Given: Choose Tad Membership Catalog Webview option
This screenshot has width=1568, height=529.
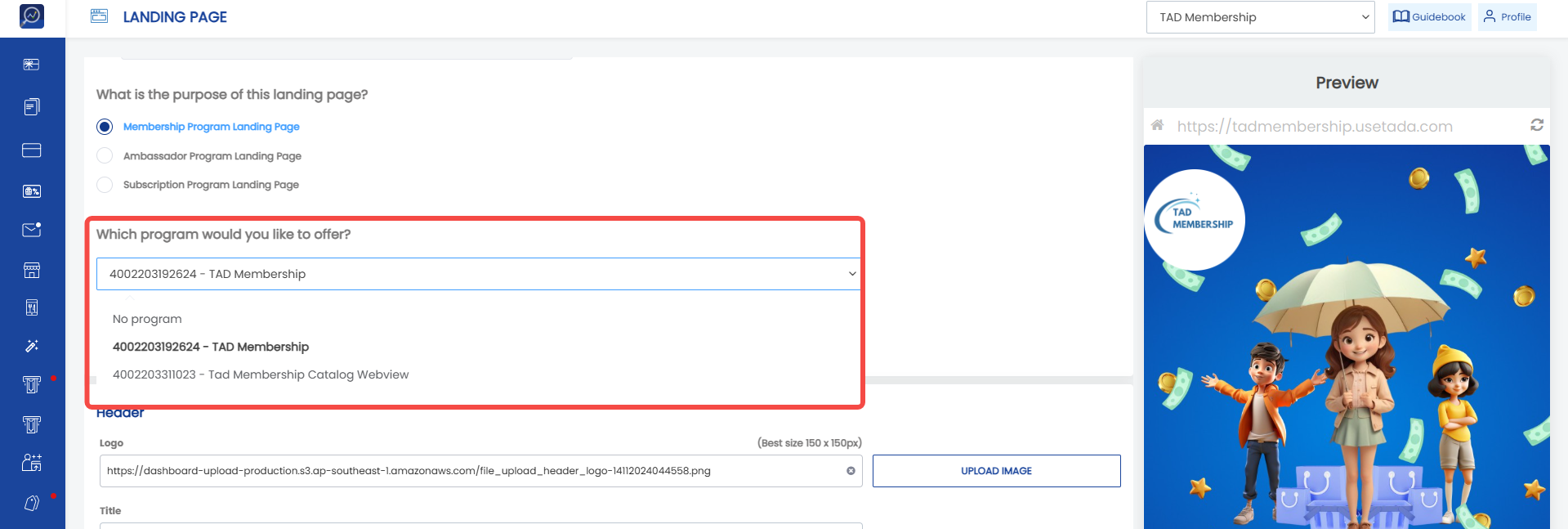Looking at the screenshot, I should click(x=261, y=374).
